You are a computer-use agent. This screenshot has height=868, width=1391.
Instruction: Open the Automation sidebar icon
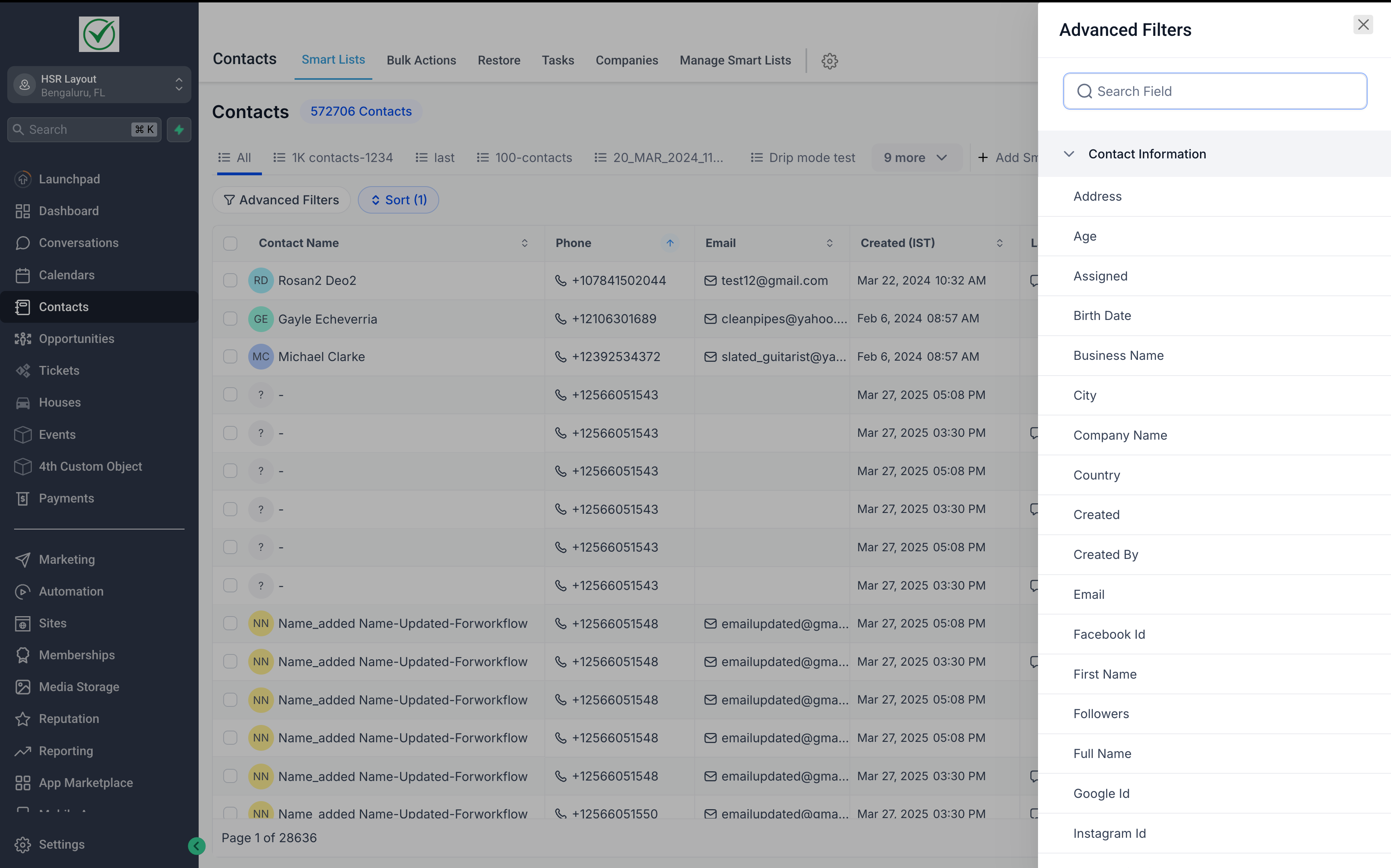click(23, 591)
